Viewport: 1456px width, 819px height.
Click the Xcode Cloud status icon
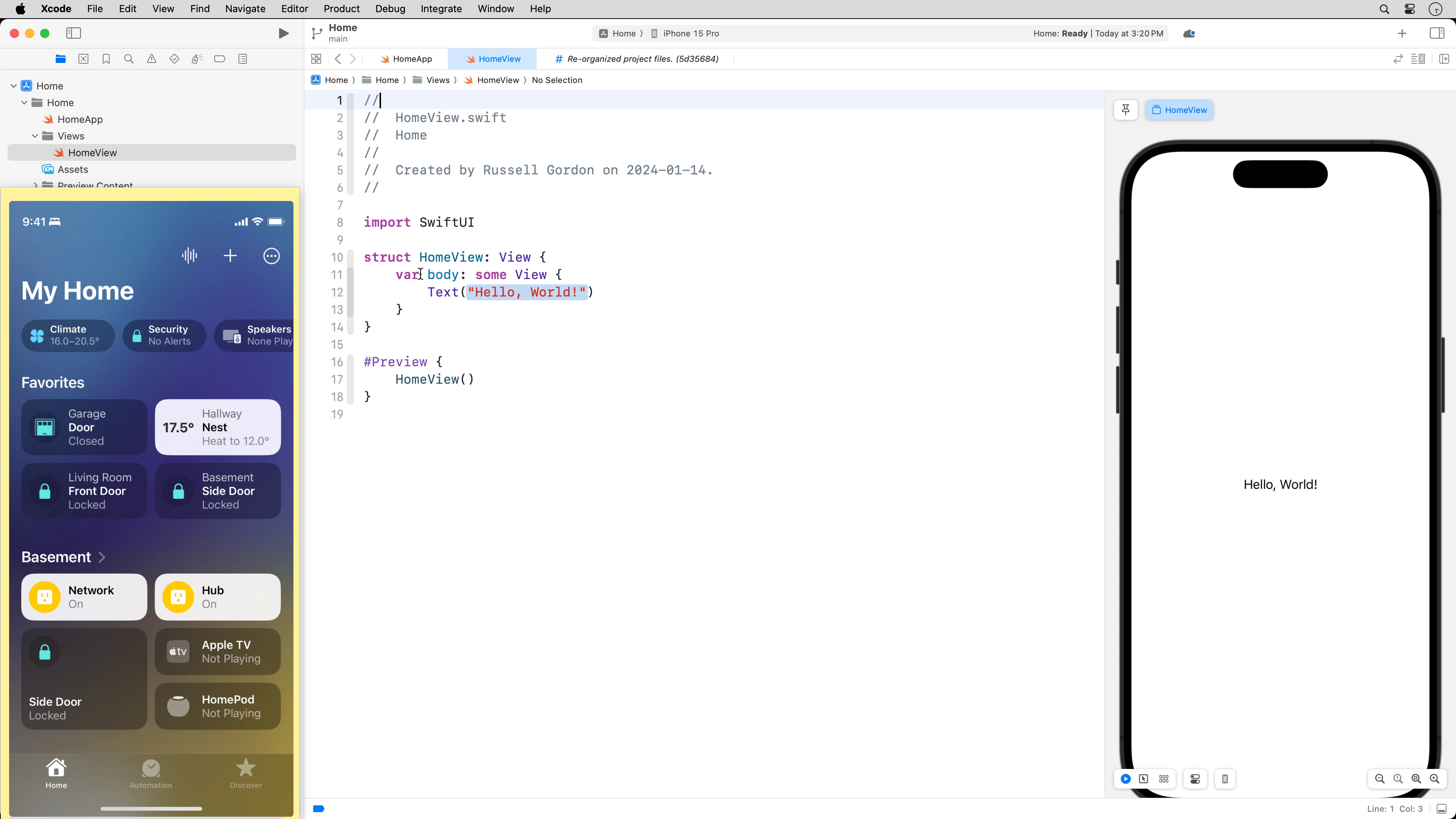(x=1189, y=33)
